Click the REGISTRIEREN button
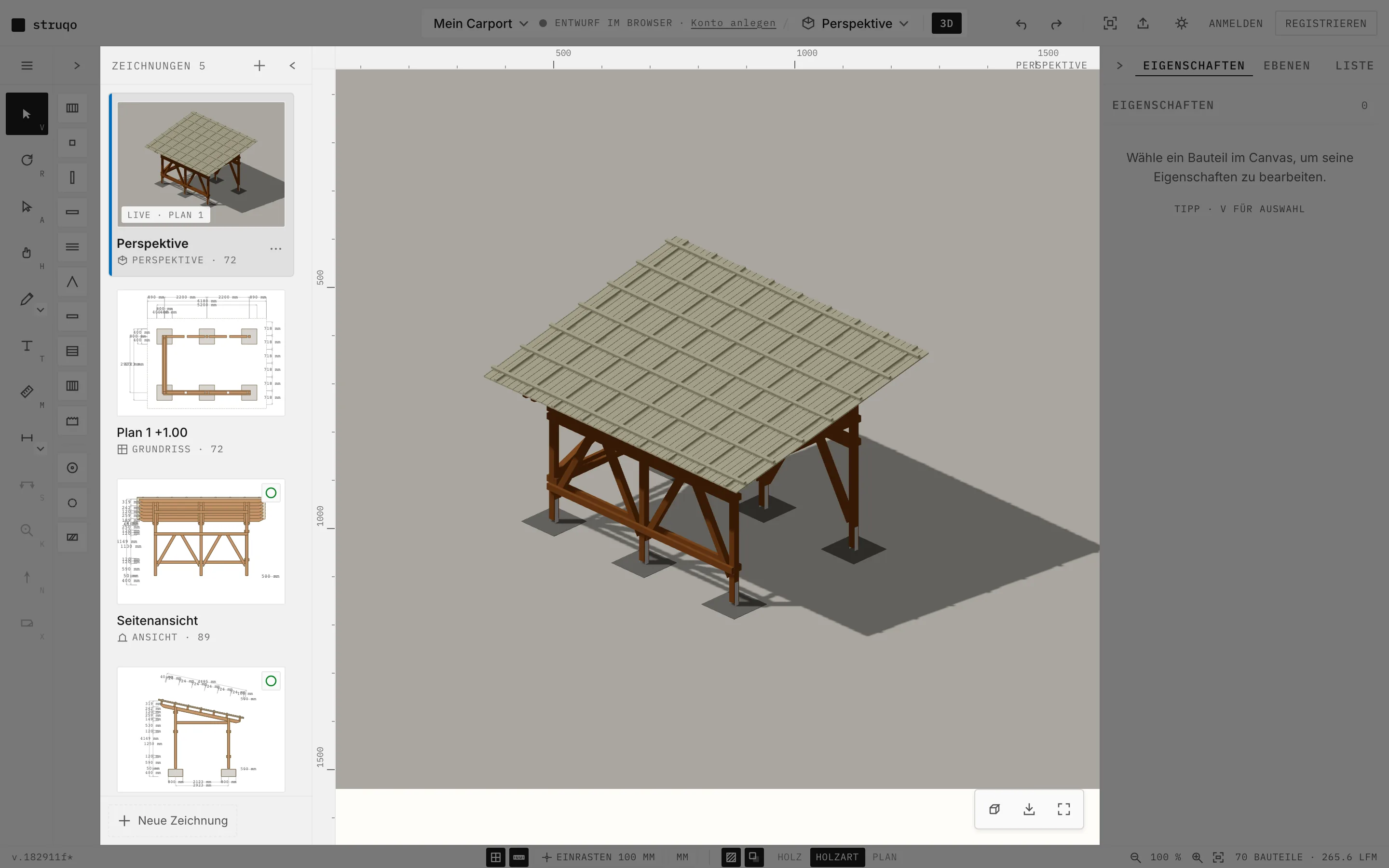This screenshot has height=868, width=1389. click(x=1326, y=24)
